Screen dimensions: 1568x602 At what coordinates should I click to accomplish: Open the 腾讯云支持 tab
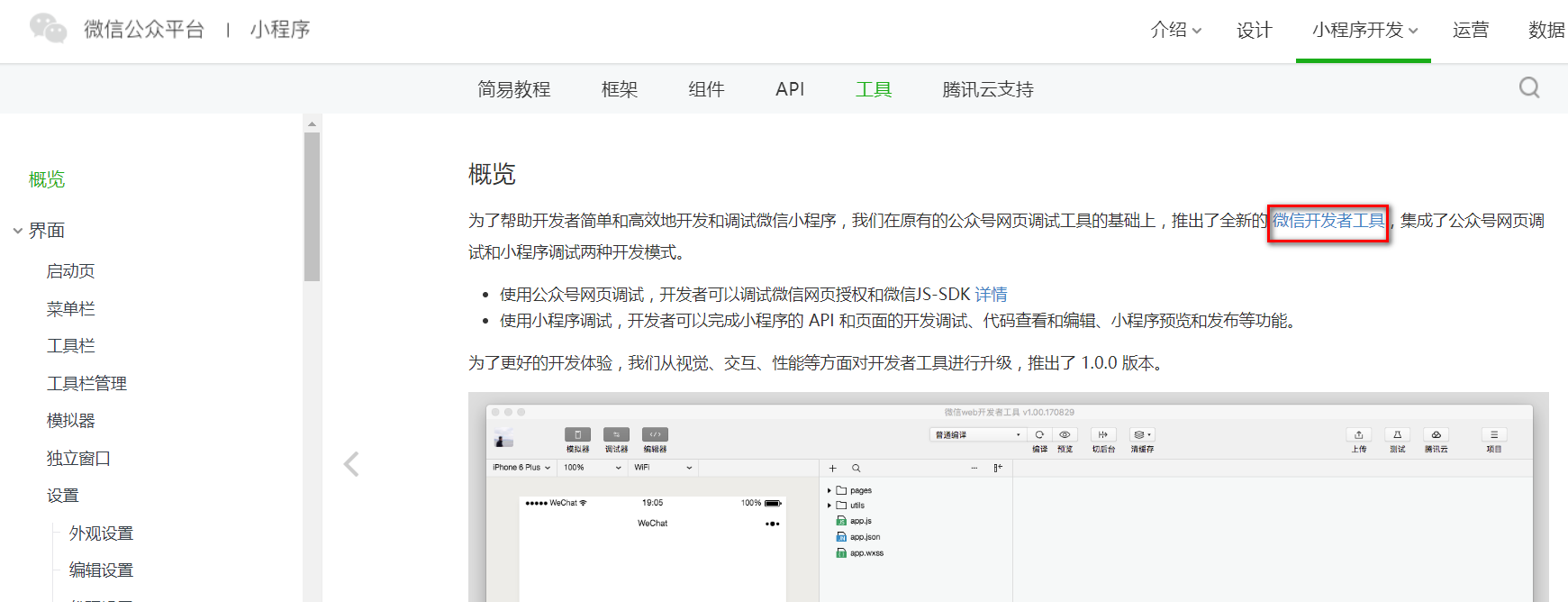[988, 89]
